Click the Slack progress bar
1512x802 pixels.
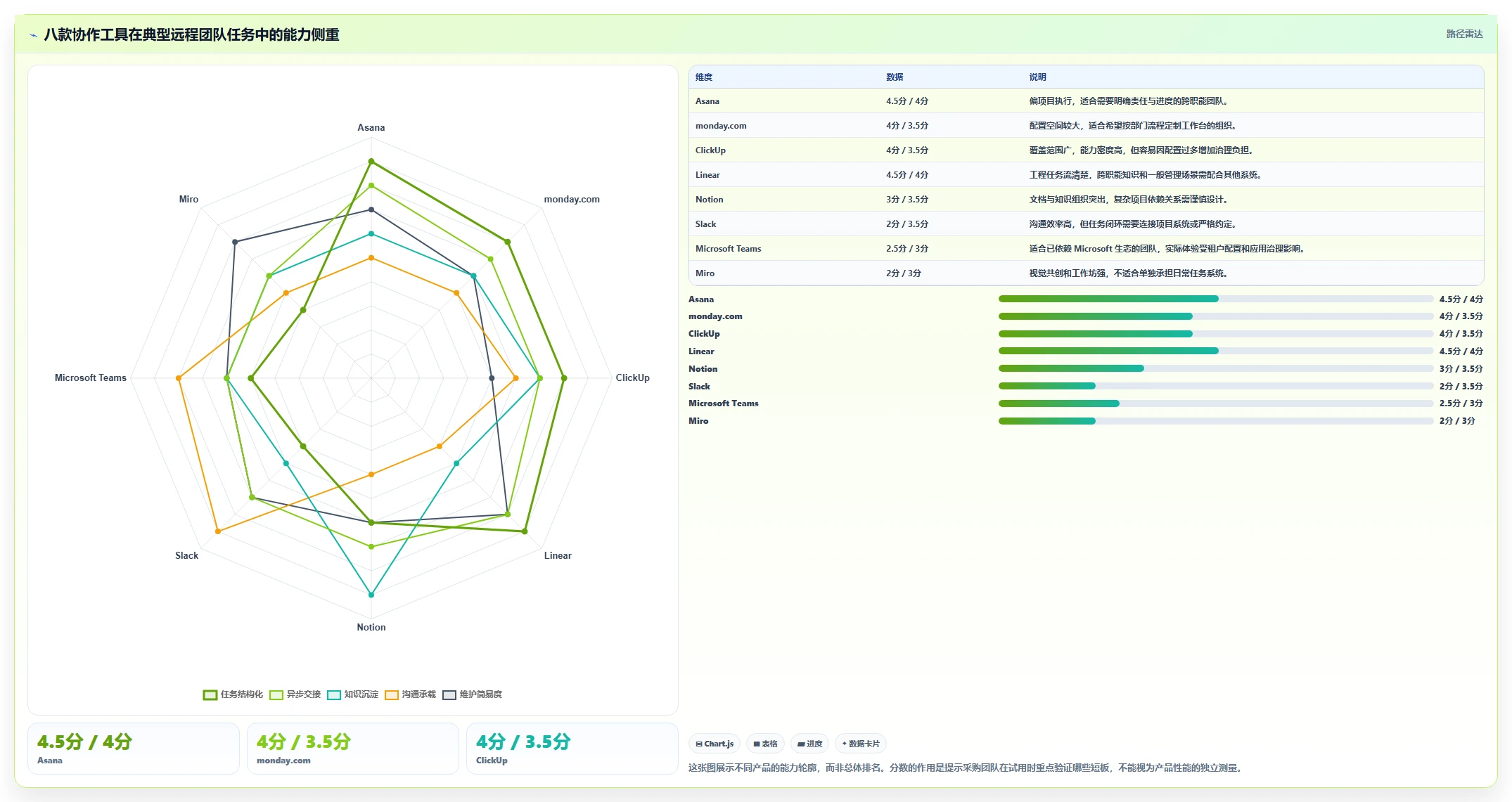pyautogui.click(x=1215, y=386)
